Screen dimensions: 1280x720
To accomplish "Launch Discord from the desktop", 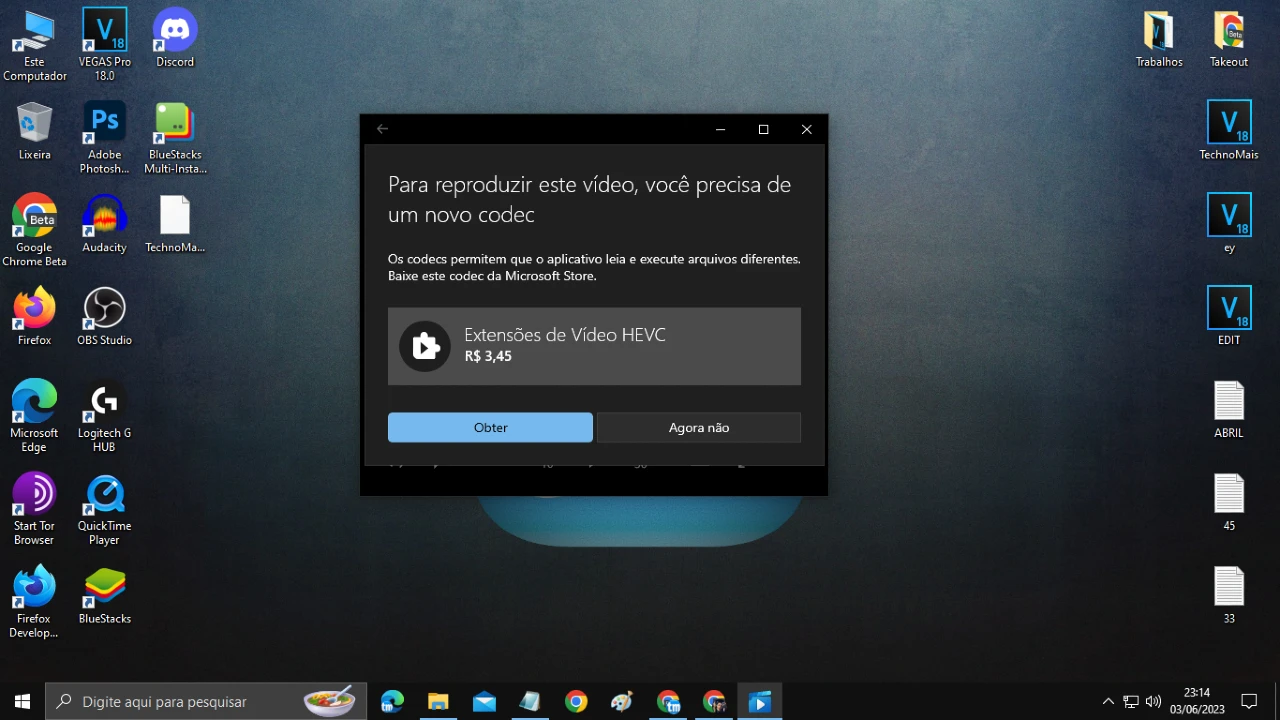I will (x=174, y=32).
